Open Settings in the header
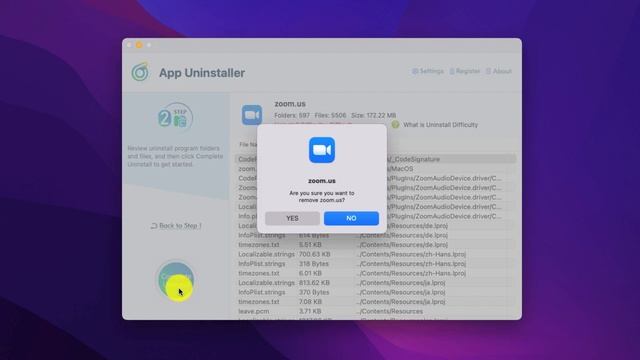Image resolution: width=640 pixels, height=360 pixels. (x=428, y=71)
